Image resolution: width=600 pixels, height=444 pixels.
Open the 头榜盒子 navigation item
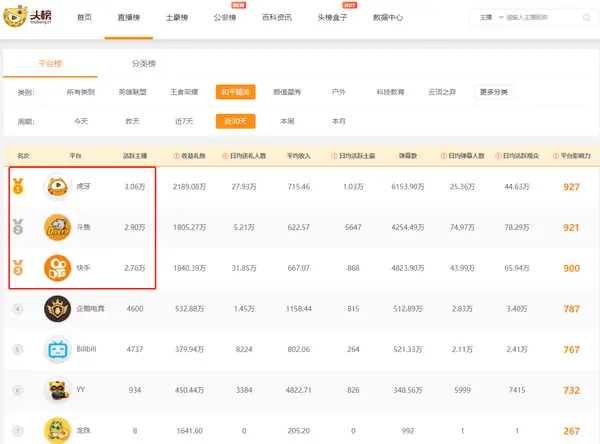tap(332, 18)
